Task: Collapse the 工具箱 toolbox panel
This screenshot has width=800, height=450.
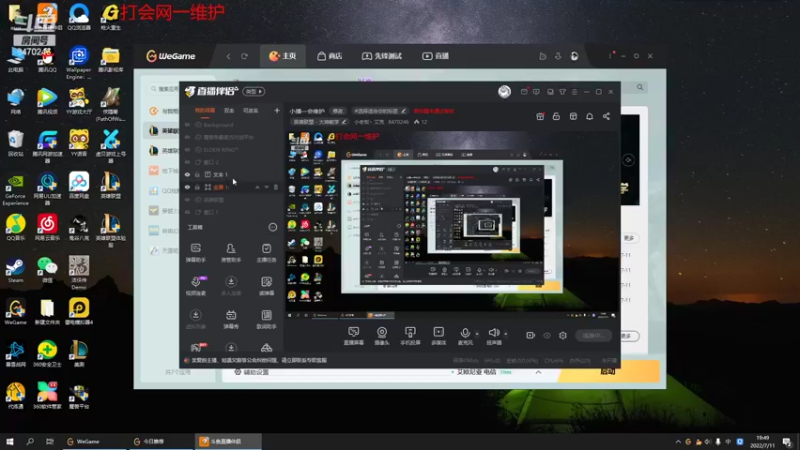Action: click(272, 227)
